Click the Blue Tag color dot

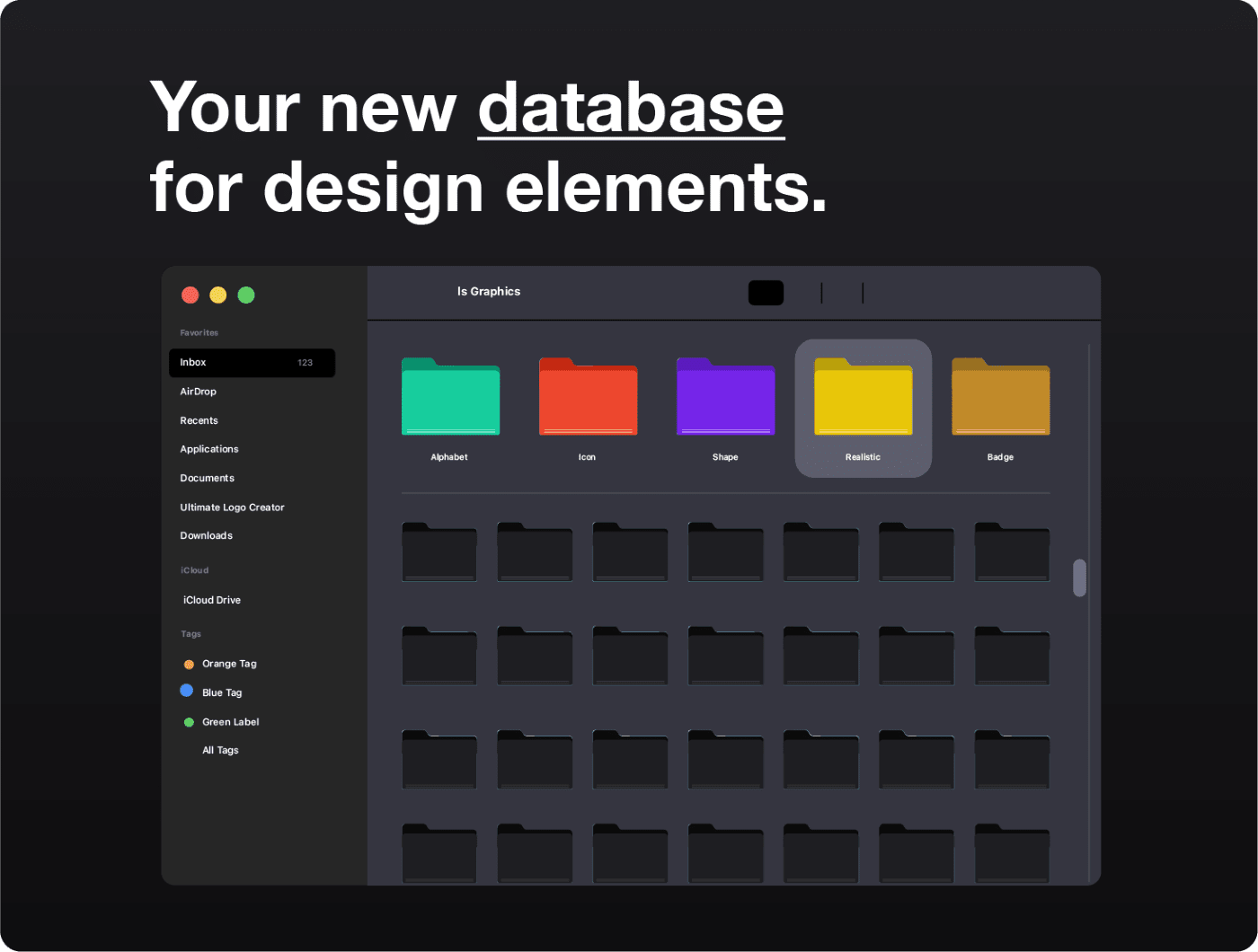tap(187, 691)
